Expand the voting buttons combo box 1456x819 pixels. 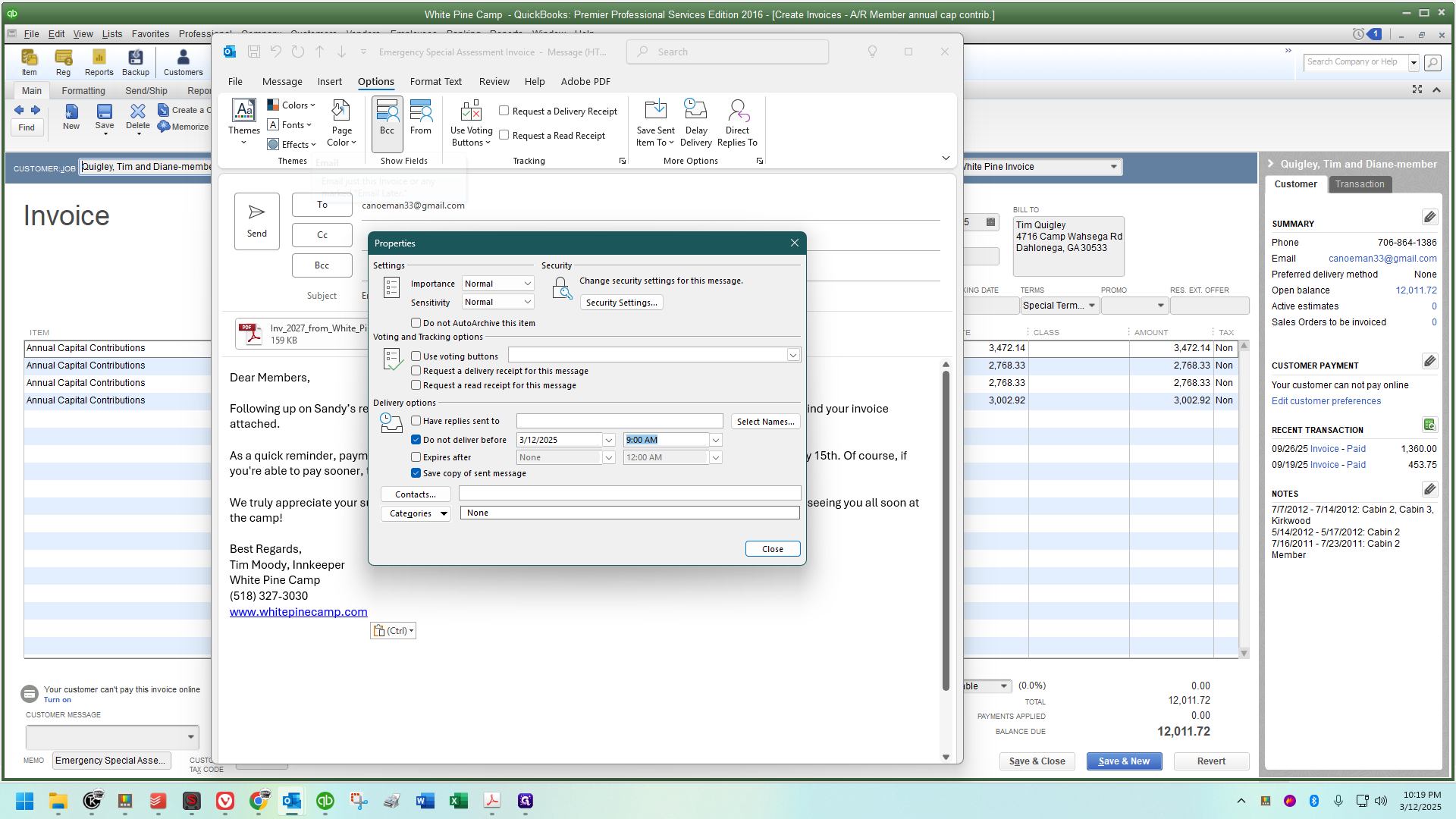793,355
